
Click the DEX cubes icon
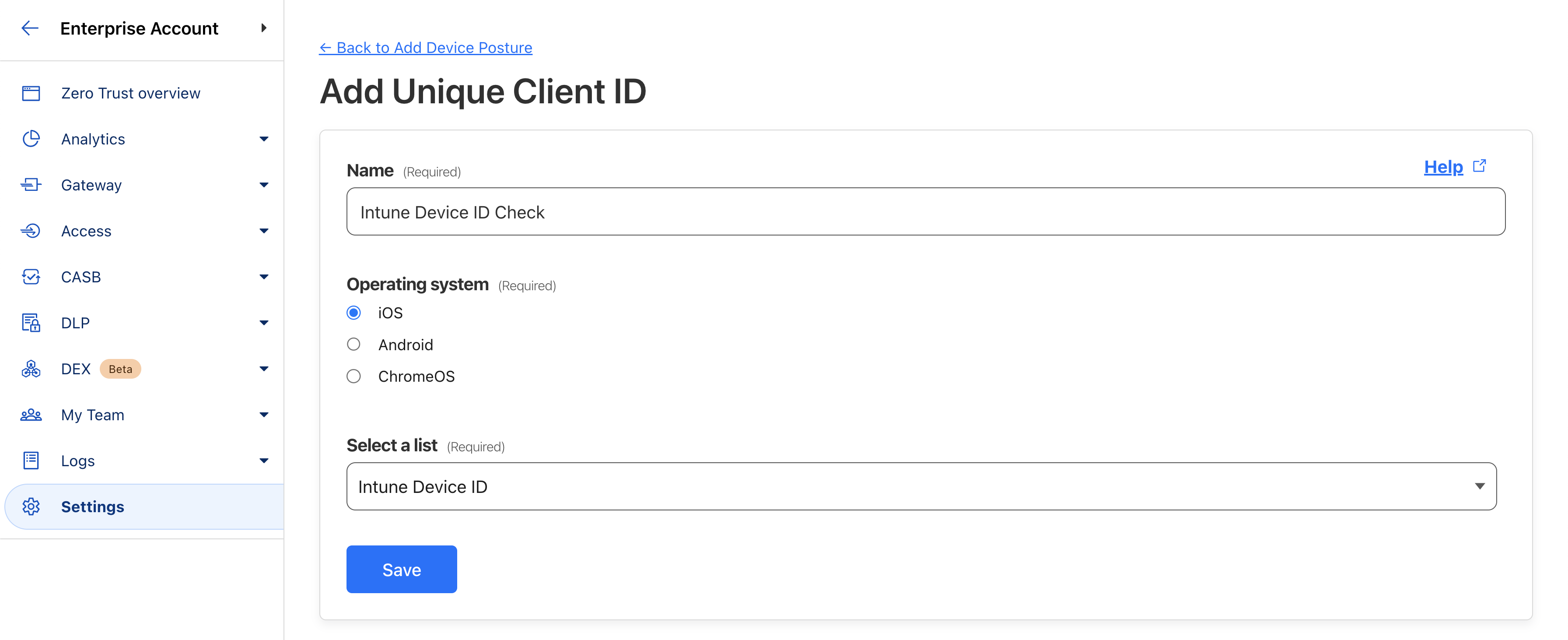click(31, 369)
